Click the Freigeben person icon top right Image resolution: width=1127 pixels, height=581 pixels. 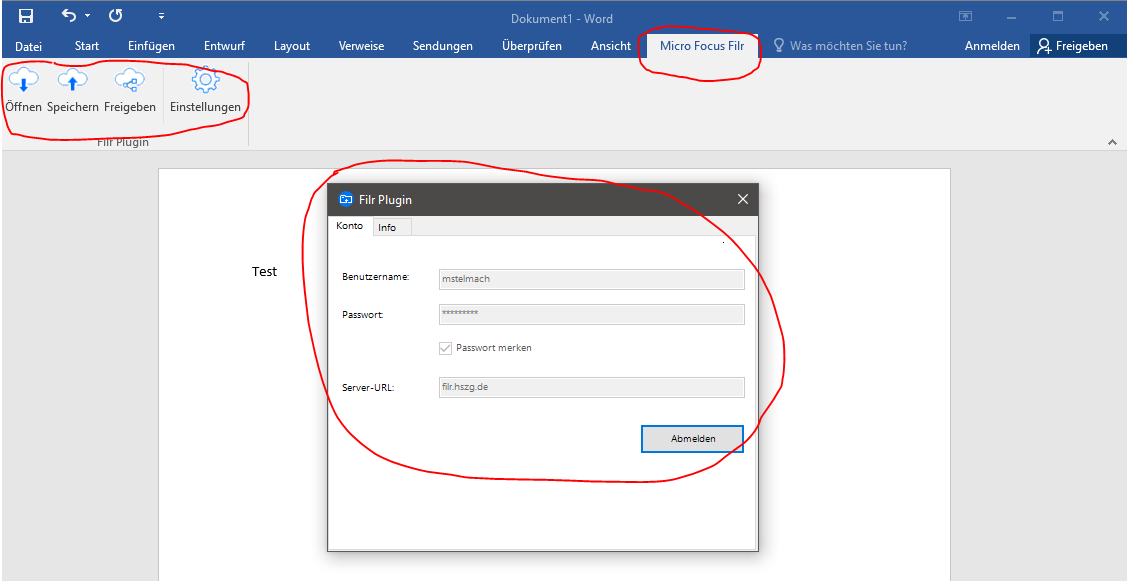pyautogui.click(x=1044, y=46)
